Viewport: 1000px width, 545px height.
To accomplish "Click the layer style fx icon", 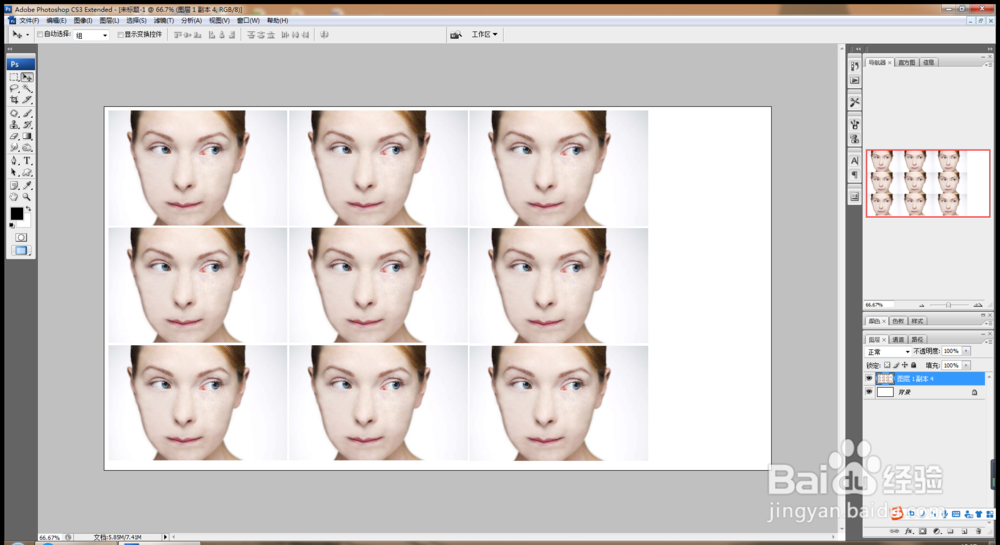I will (909, 531).
